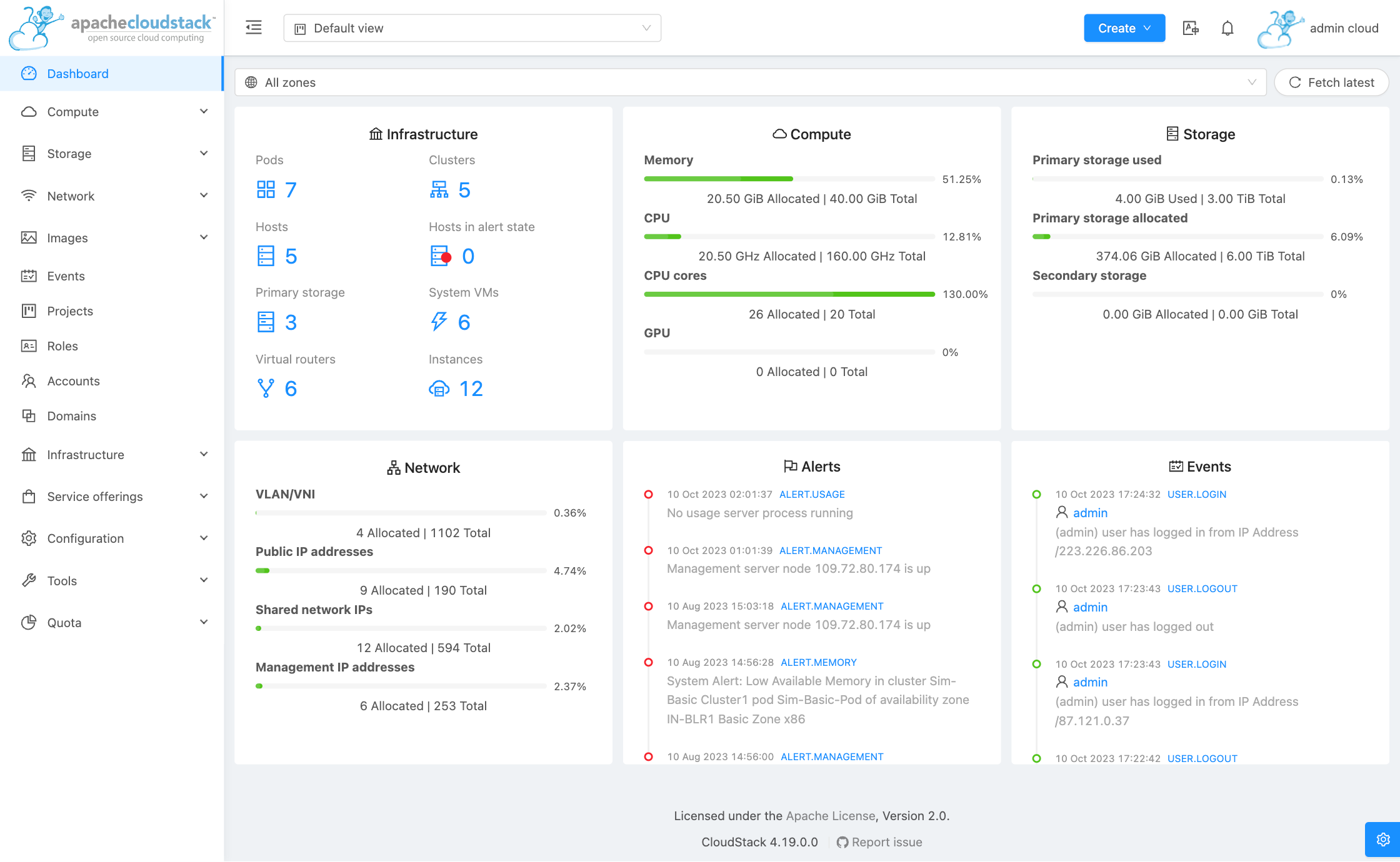The height and width of the screenshot is (862, 1400).
Task: Click the Storage icon in sidebar
Action: (x=28, y=153)
